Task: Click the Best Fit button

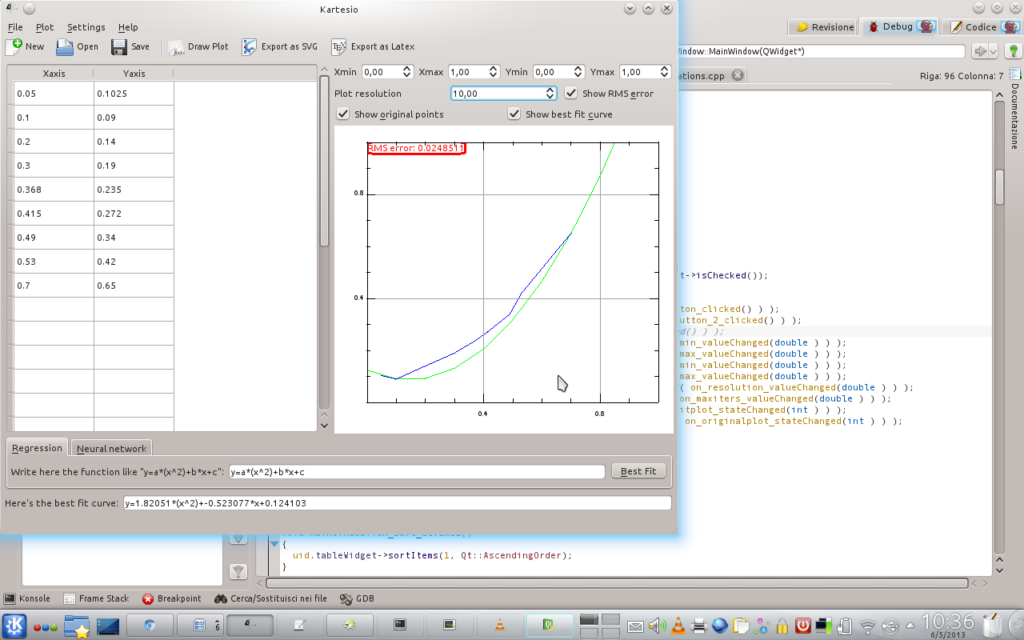Action: point(638,471)
